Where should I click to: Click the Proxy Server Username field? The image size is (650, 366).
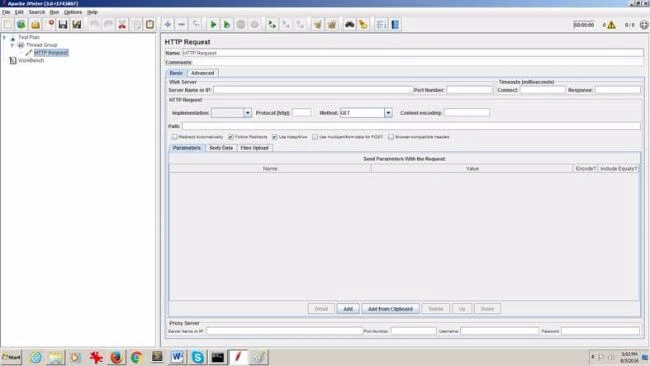click(499, 331)
